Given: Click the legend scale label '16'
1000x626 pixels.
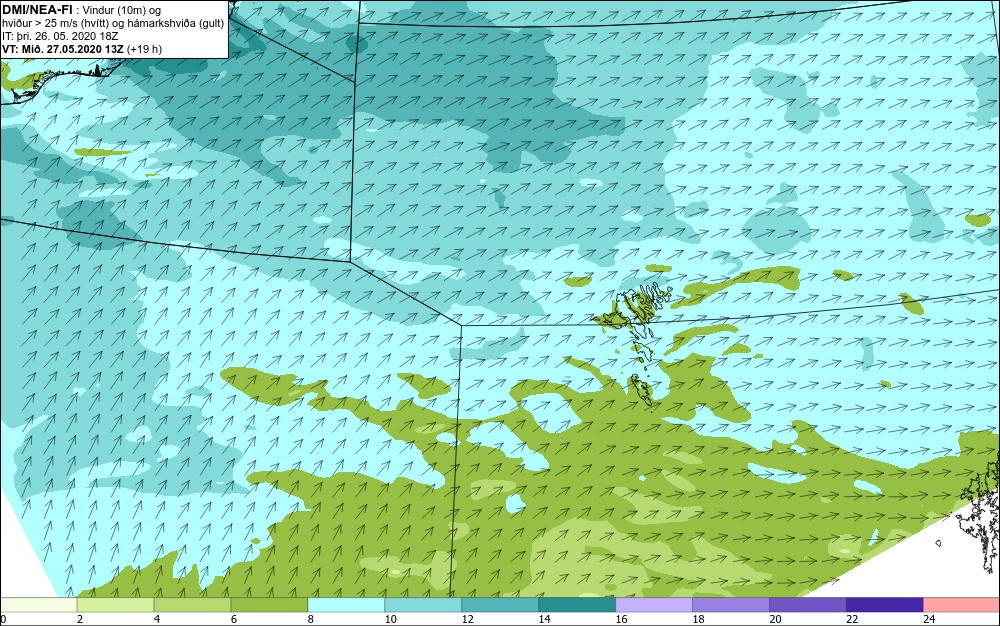Looking at the screenshot, I should click(x=621, y=619).
